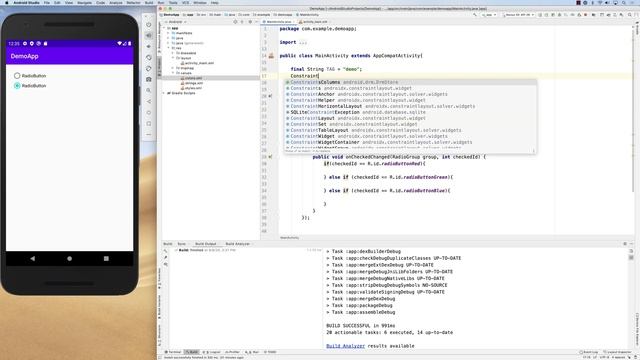This screenshot has height=360, width=640.
Task: Click the emulator toolbar overview square button
Action: 149,123
